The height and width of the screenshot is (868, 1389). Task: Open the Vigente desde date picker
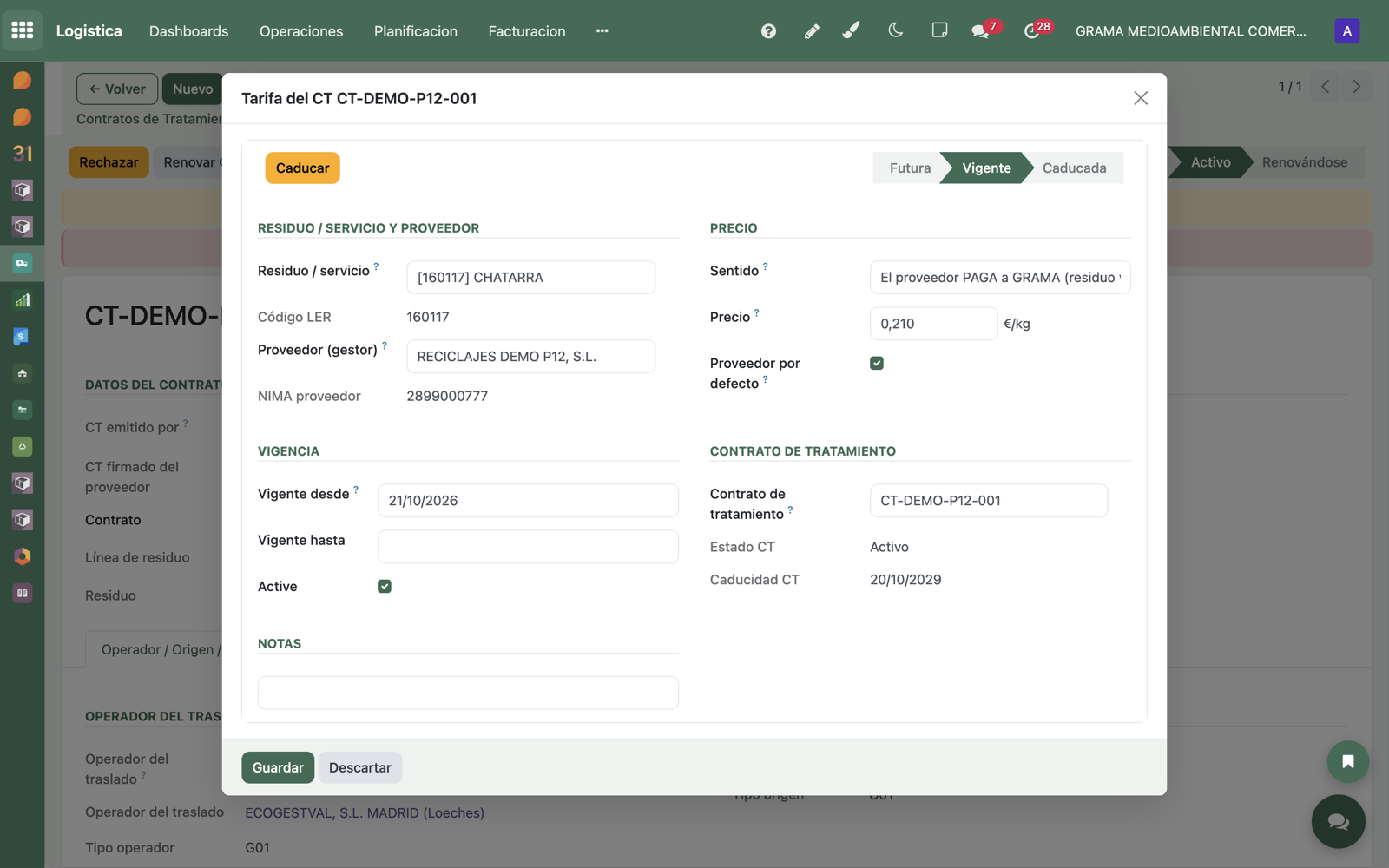pos(528,501)
